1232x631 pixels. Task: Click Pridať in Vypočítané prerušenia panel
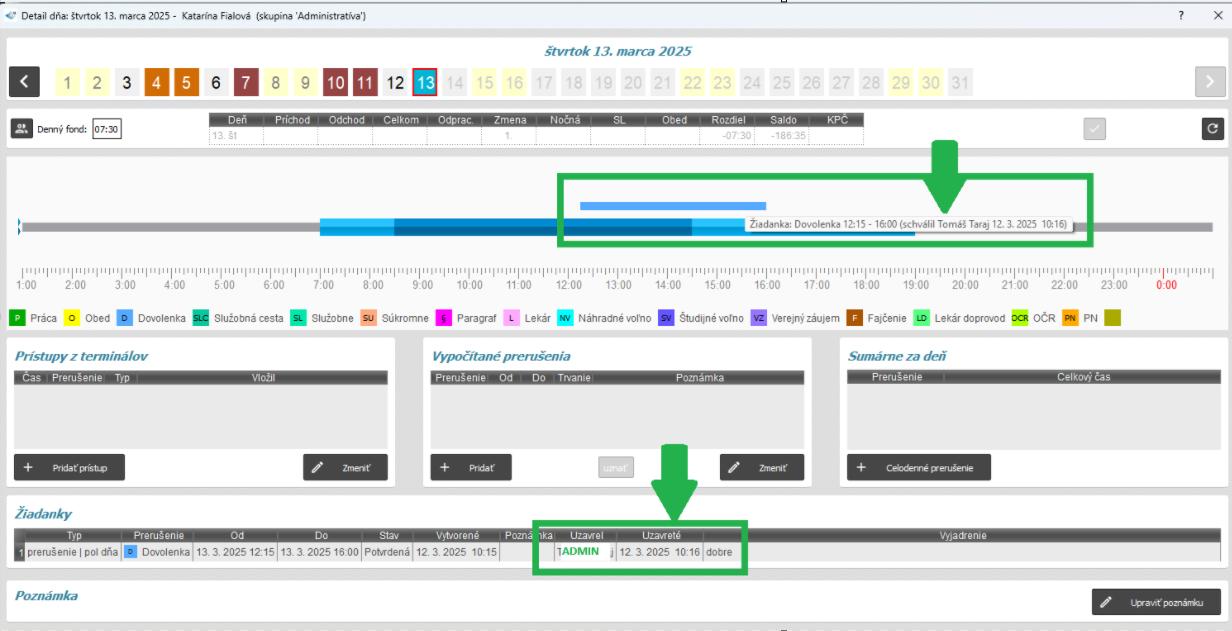[471, 467]
